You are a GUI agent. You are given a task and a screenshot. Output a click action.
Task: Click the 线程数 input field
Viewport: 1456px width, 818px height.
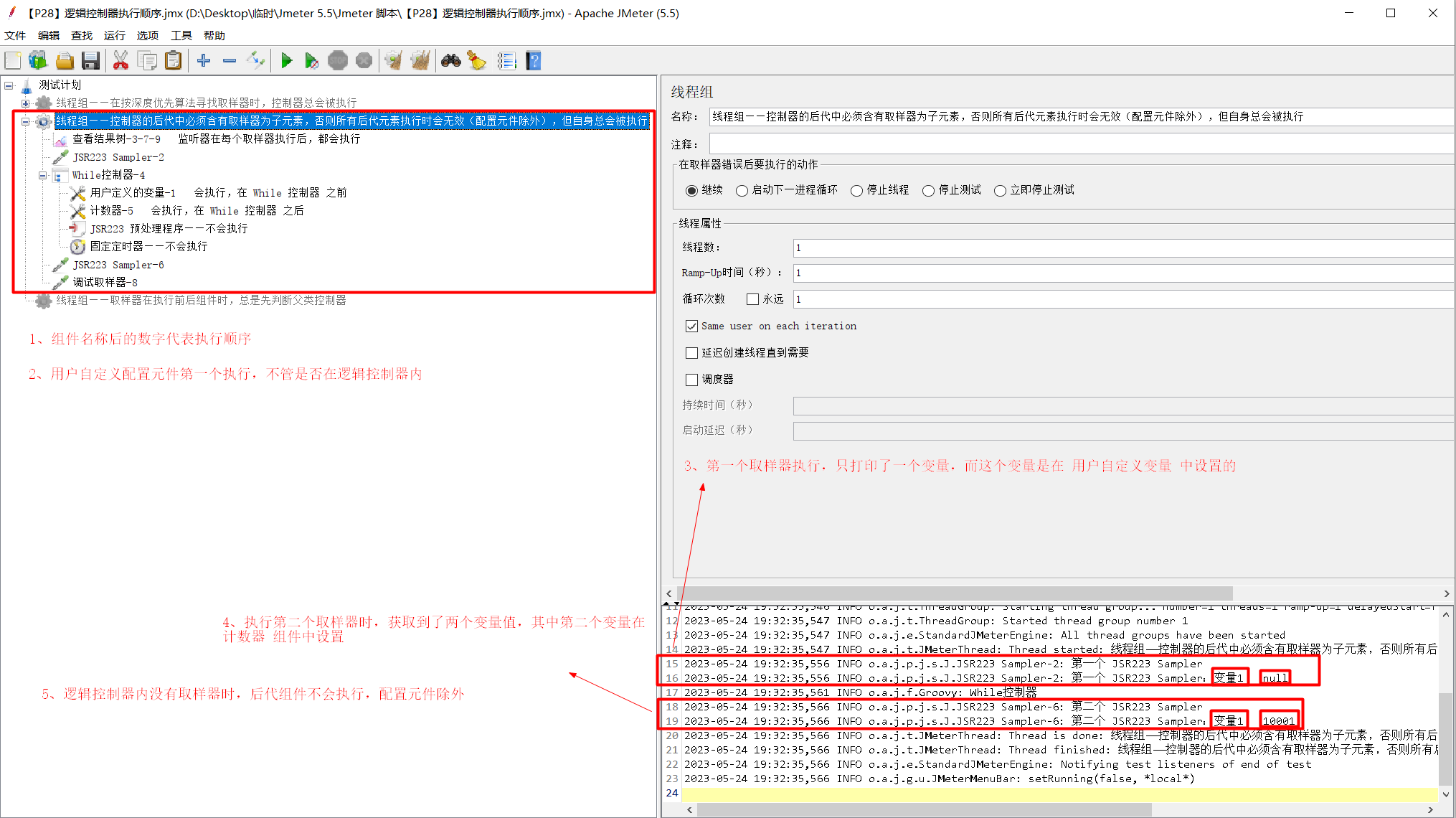click(1123, 248)
